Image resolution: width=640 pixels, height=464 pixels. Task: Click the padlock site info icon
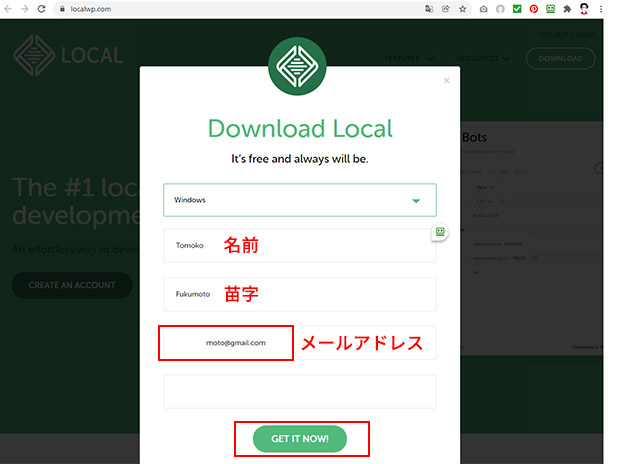(x=62, y=9)
